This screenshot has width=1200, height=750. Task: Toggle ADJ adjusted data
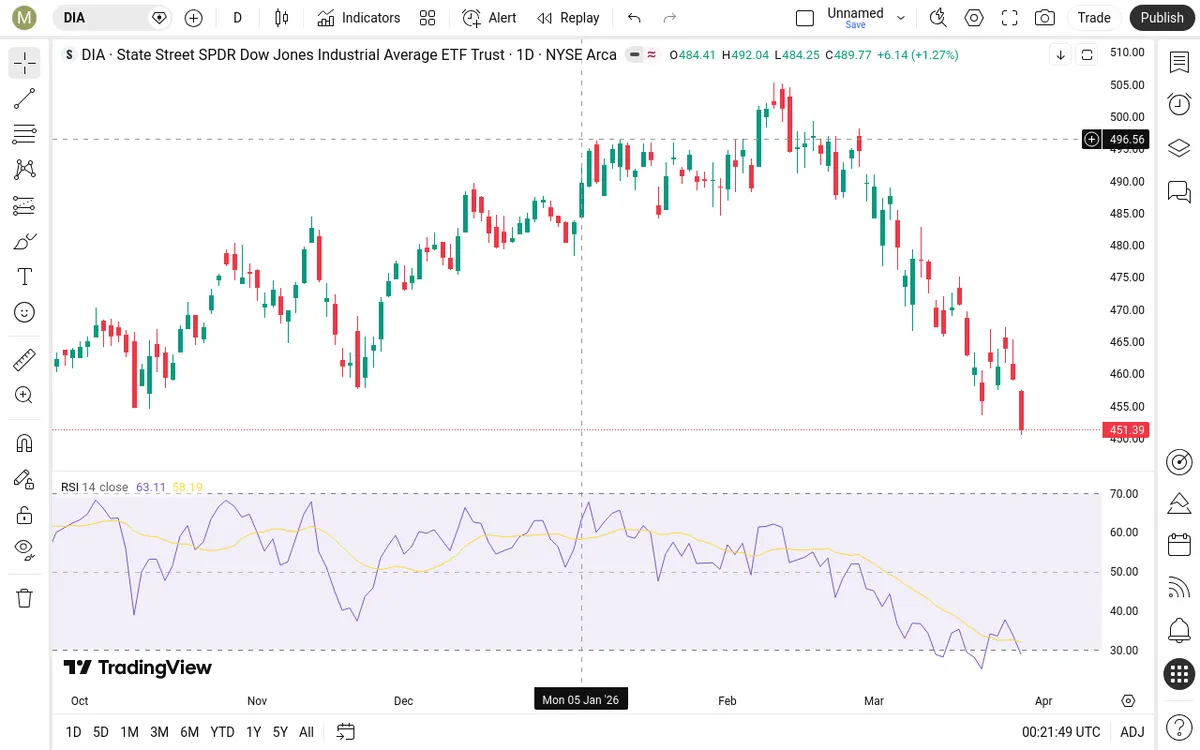(x=1132, y=732)
